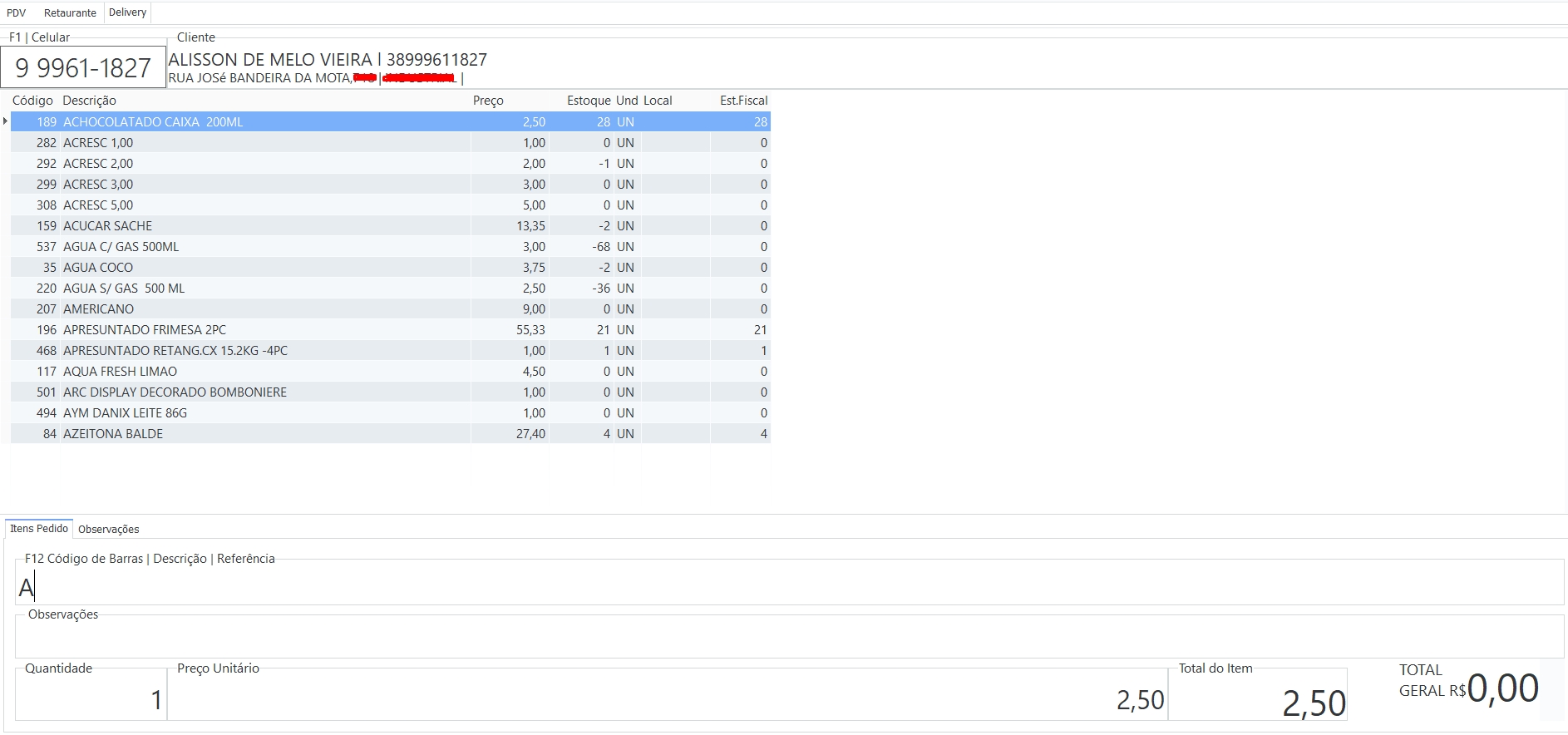Click the Celular phone number field
Viewport: 1568px width, 735px height.
(x=83, y=67)
